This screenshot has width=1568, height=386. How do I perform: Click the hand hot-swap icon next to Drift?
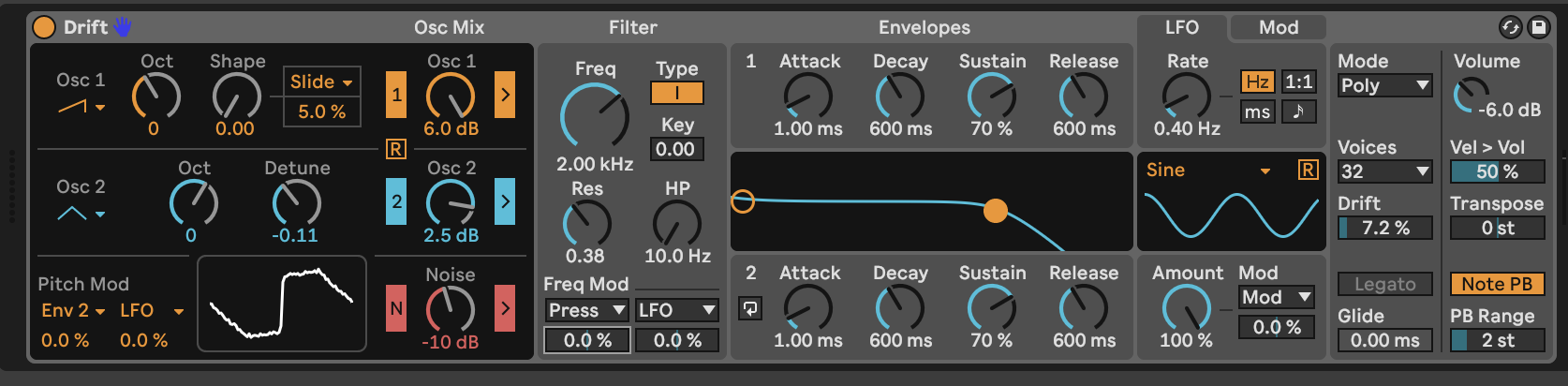(123, 27)
